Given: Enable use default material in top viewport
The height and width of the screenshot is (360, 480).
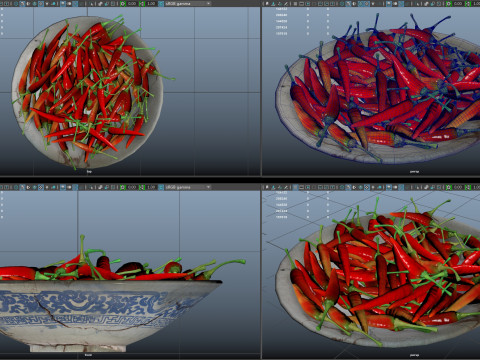Looking at the screenshot, I should coord(28,4).
